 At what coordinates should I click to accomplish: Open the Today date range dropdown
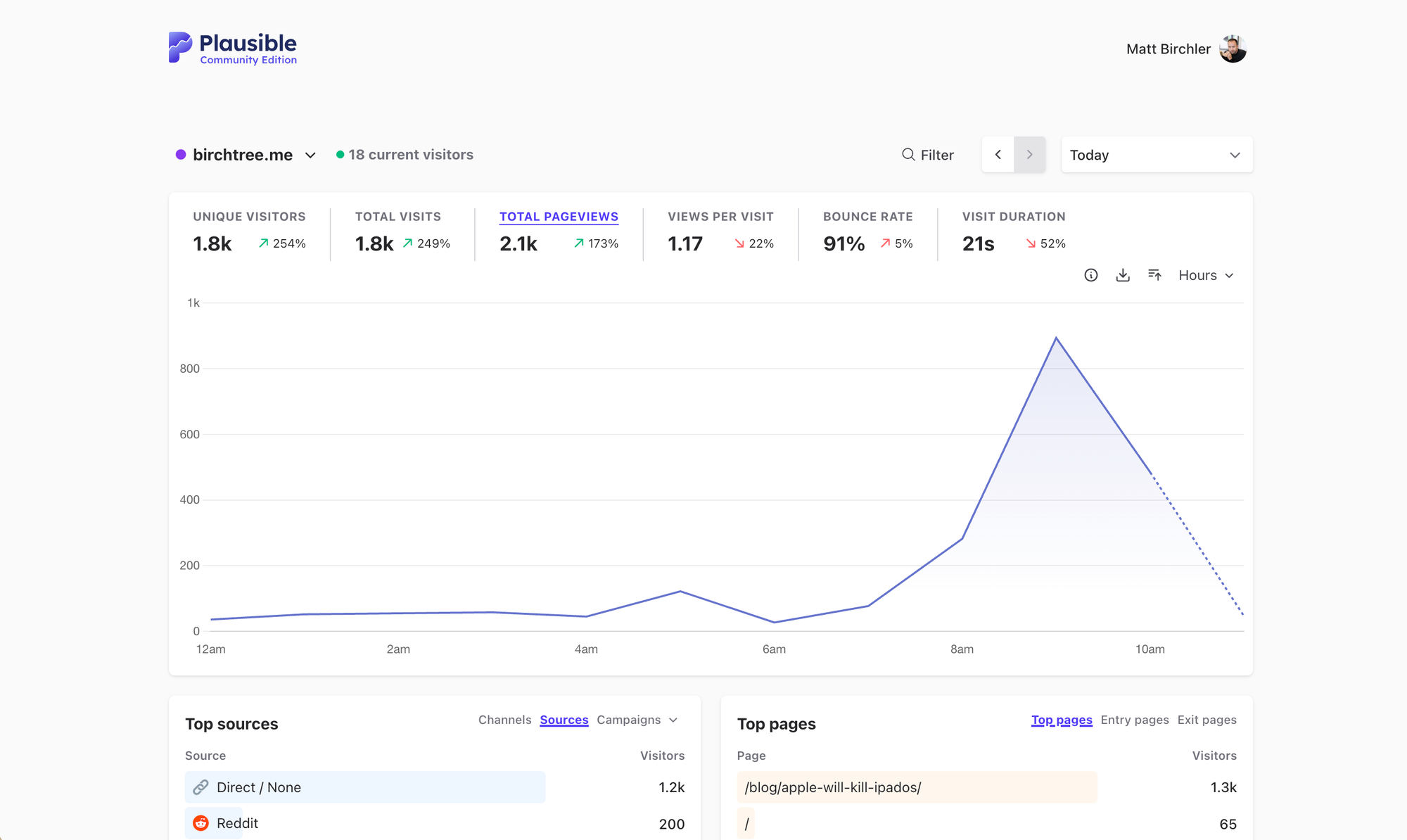1156,155
